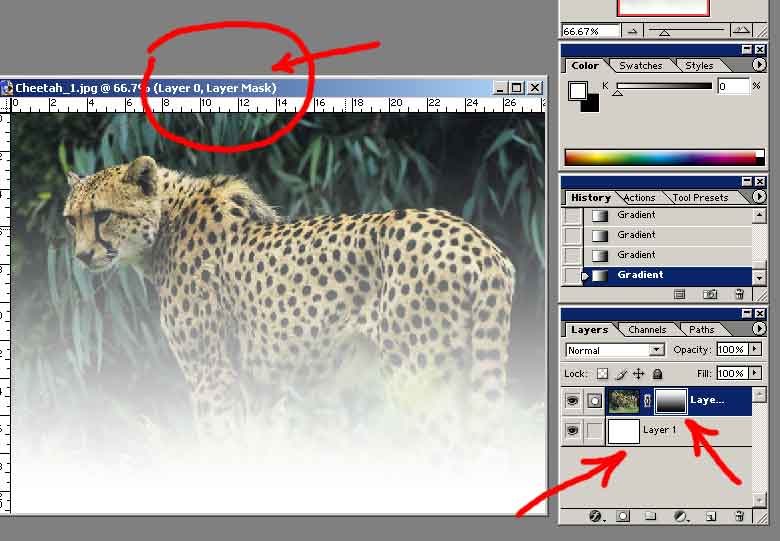
Task: Click the K percentage value field
Action: [x=733, y=87]
